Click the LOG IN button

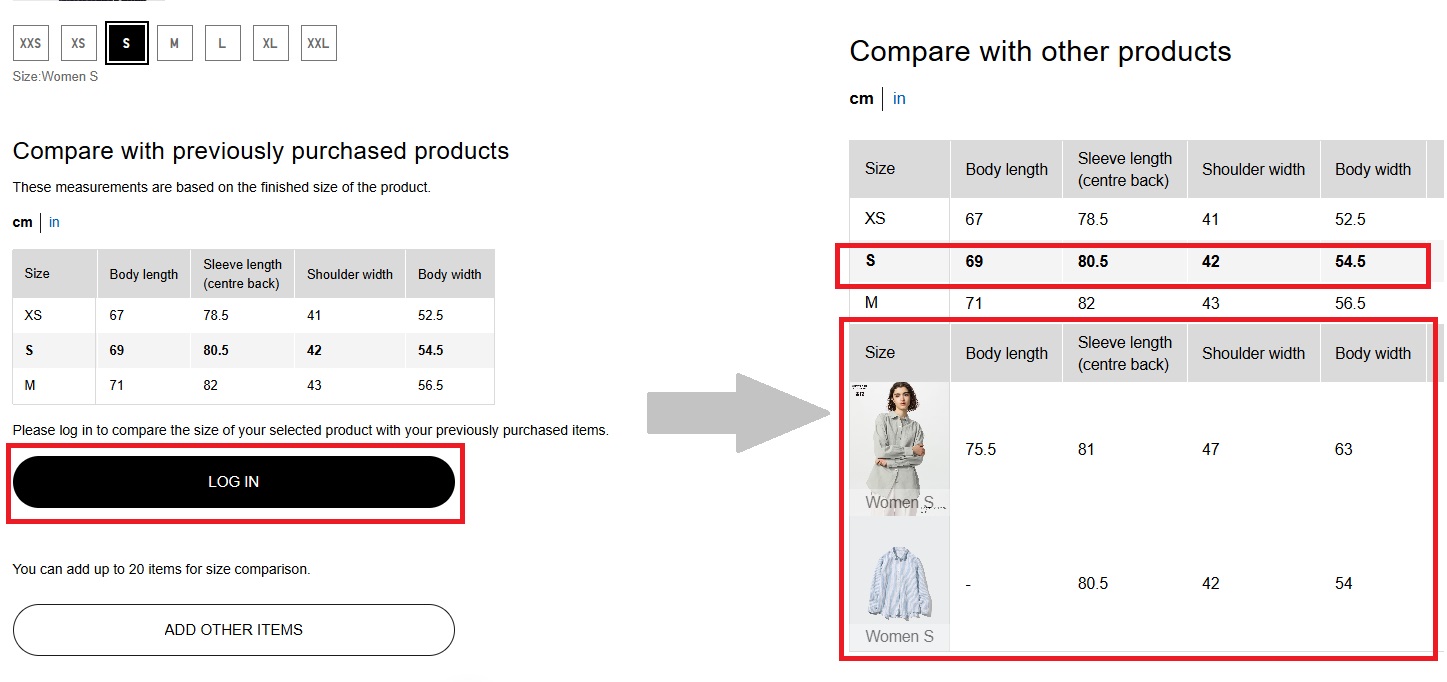tap(233, 482)
